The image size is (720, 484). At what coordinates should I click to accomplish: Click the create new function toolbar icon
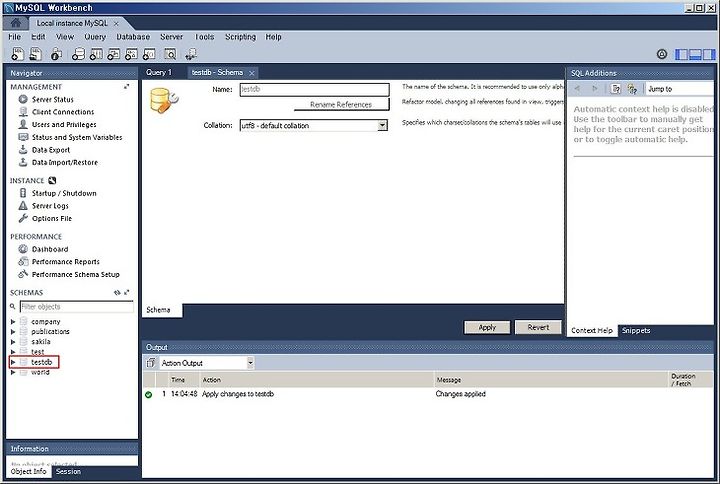(x=149, y=54)
